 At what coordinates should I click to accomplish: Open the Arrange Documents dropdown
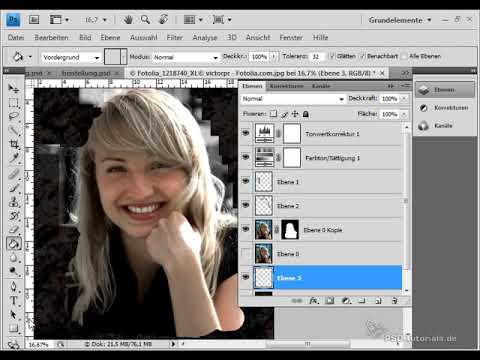[x=193, y=20]
